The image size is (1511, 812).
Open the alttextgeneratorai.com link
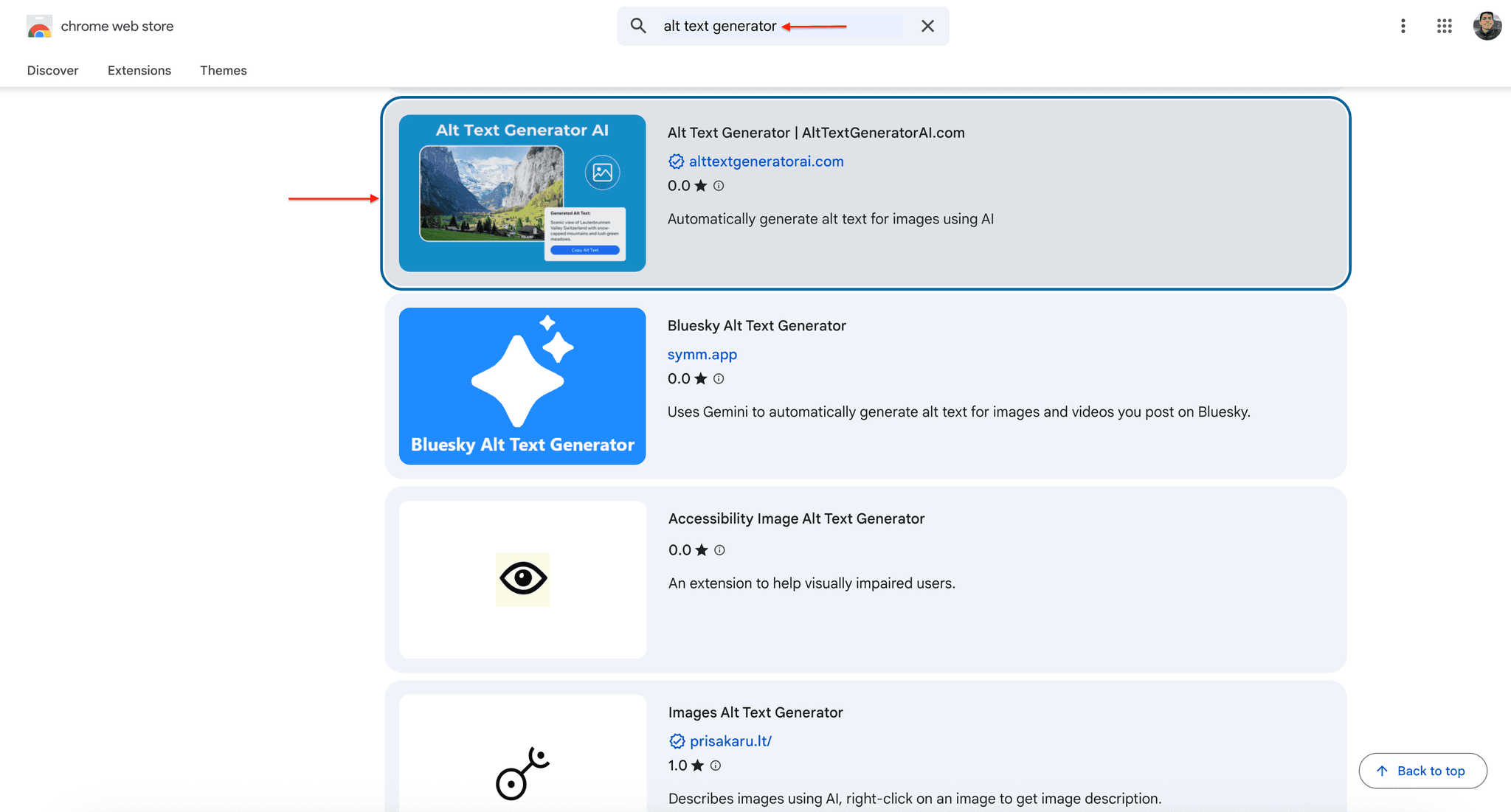pos(767,162)
